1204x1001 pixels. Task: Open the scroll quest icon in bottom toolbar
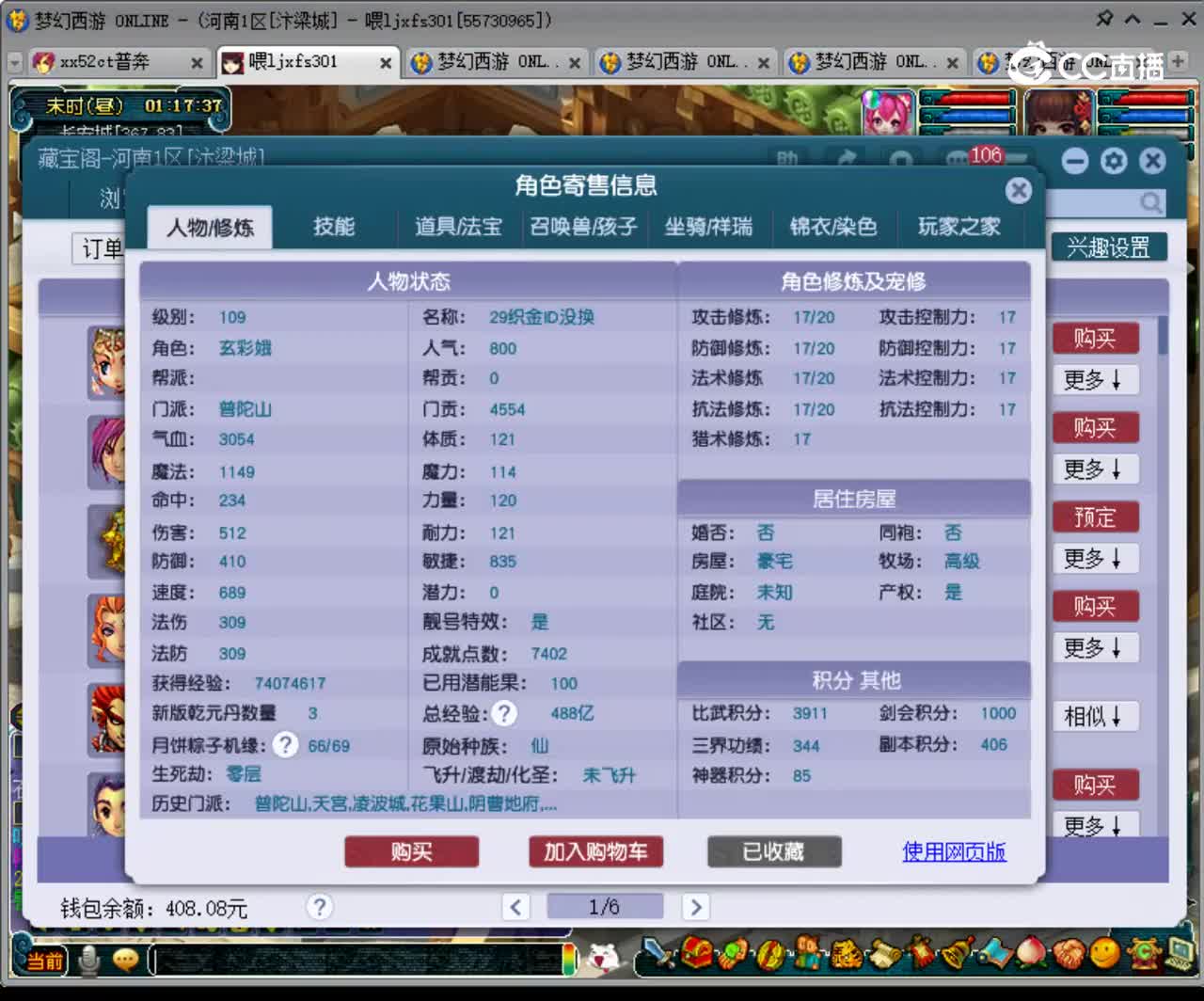884,955
